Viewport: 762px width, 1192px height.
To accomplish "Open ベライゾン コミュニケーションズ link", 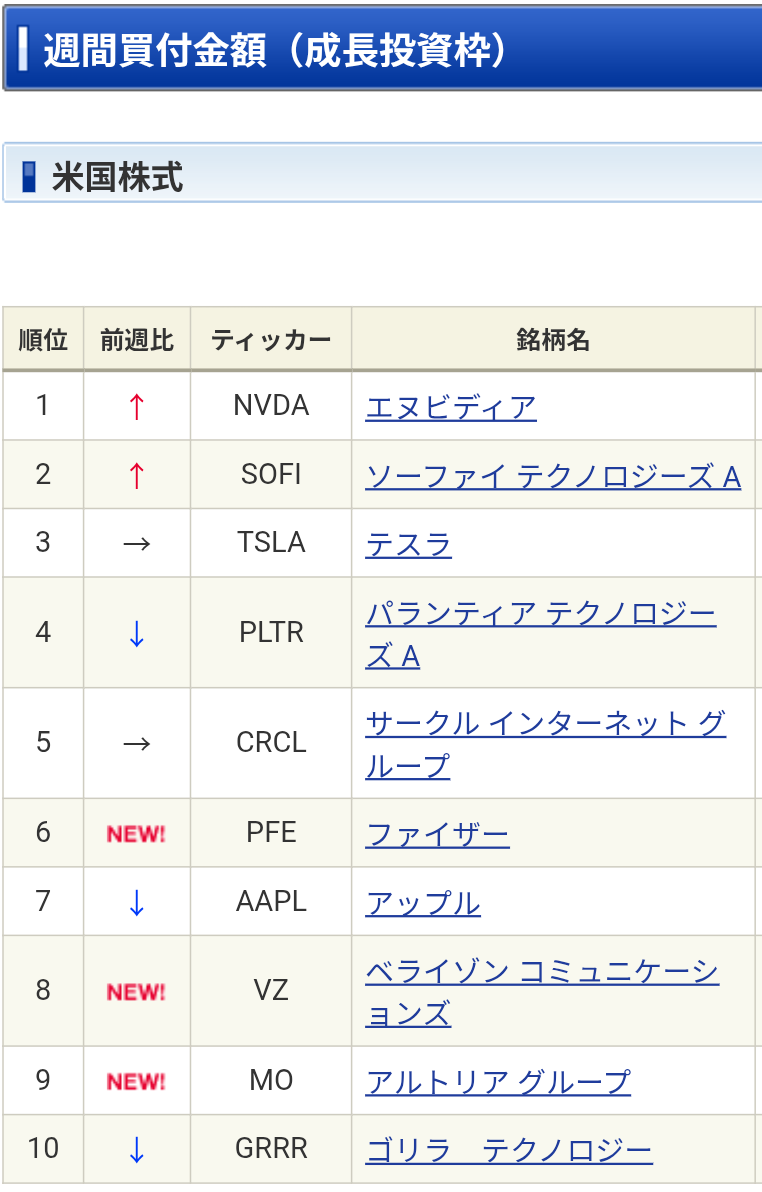I will pyautogui.click(x=541, y=992).
